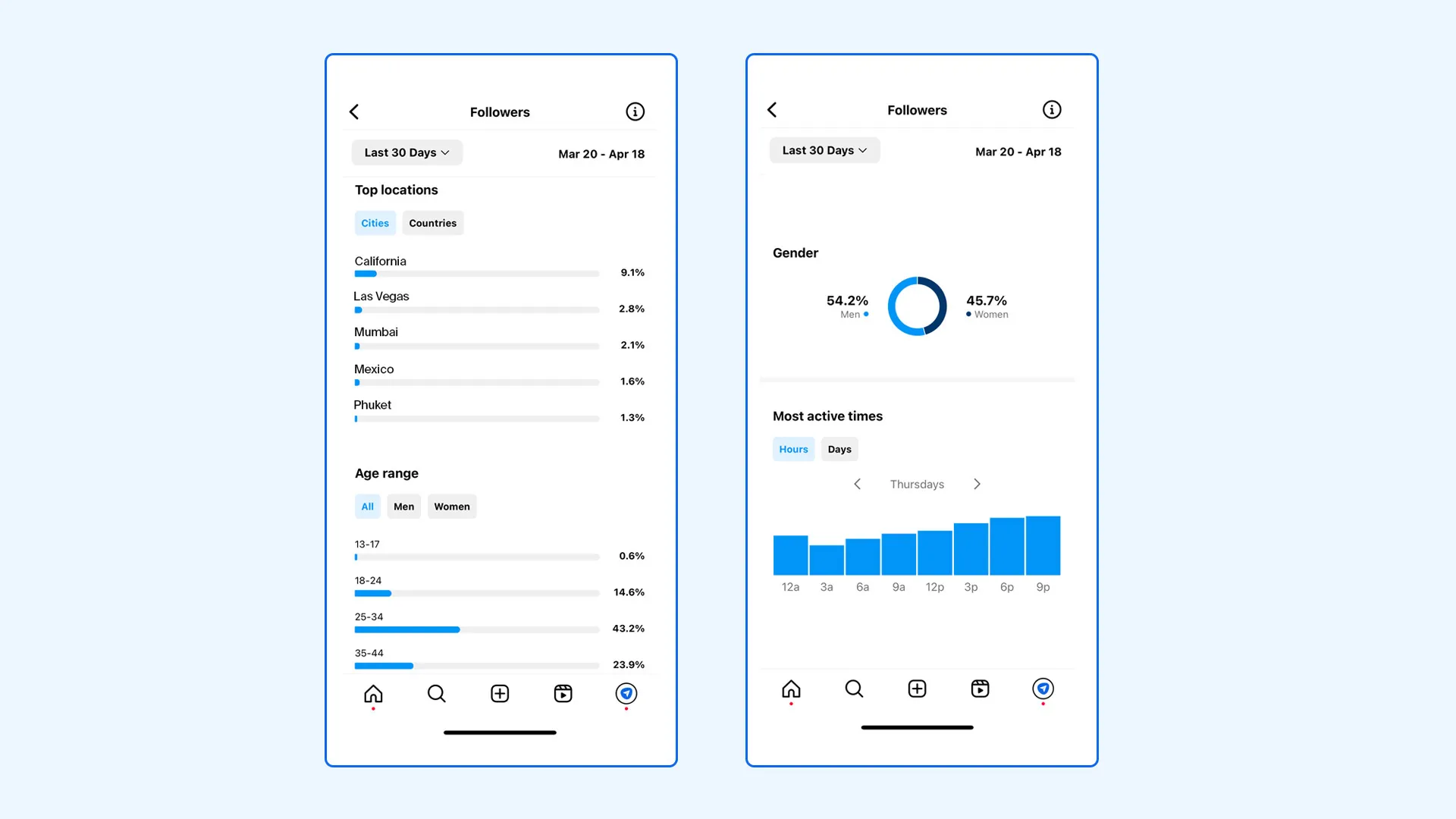Tap the Info icon on Followers screen
Screen dimensions: 1456x819
[635, 111]
